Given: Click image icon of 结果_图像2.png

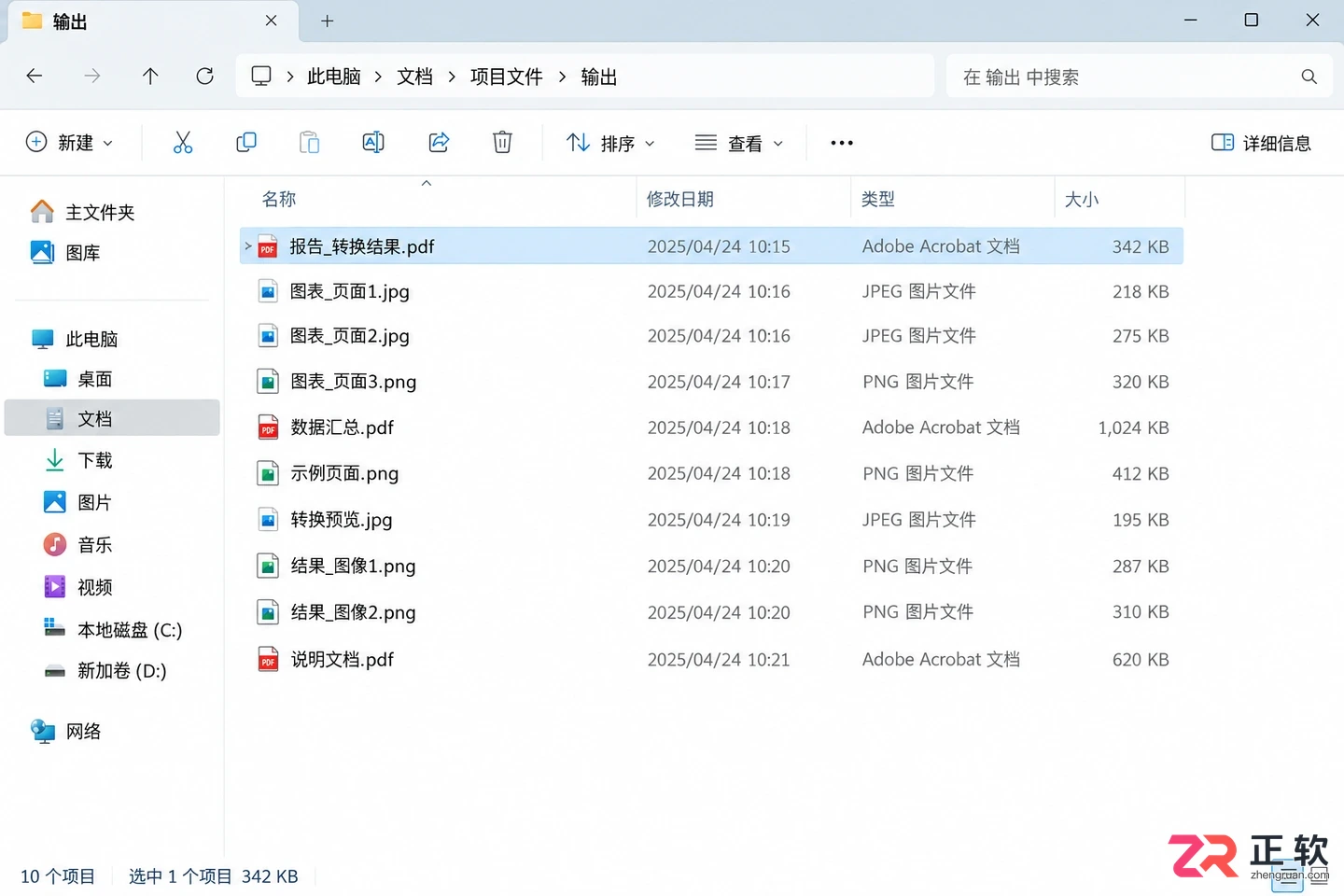Looking at the screenshot, I should (268, 612).
